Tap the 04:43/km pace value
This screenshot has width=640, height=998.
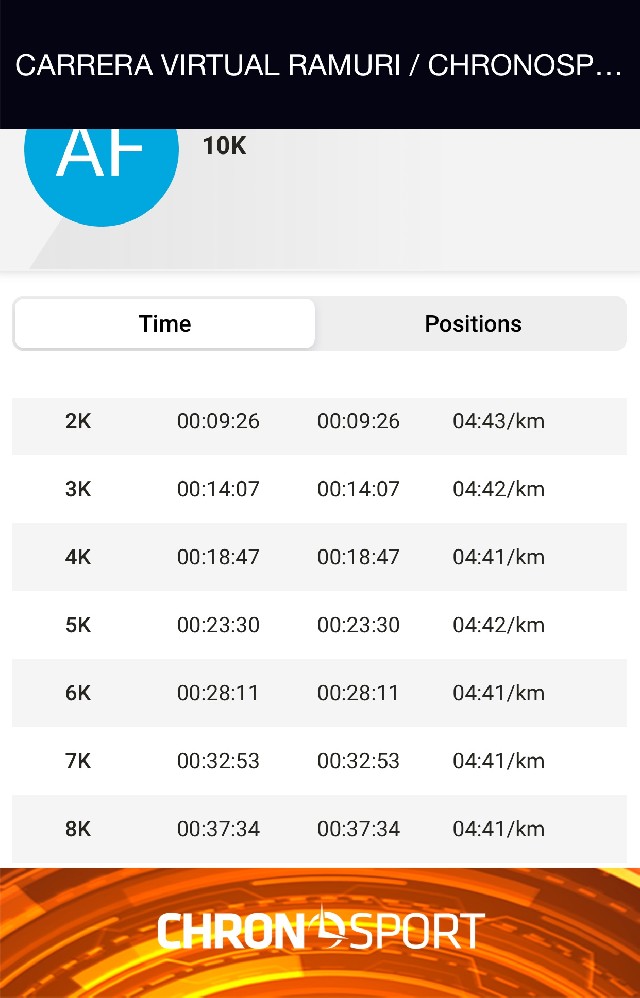coord(498,421)
